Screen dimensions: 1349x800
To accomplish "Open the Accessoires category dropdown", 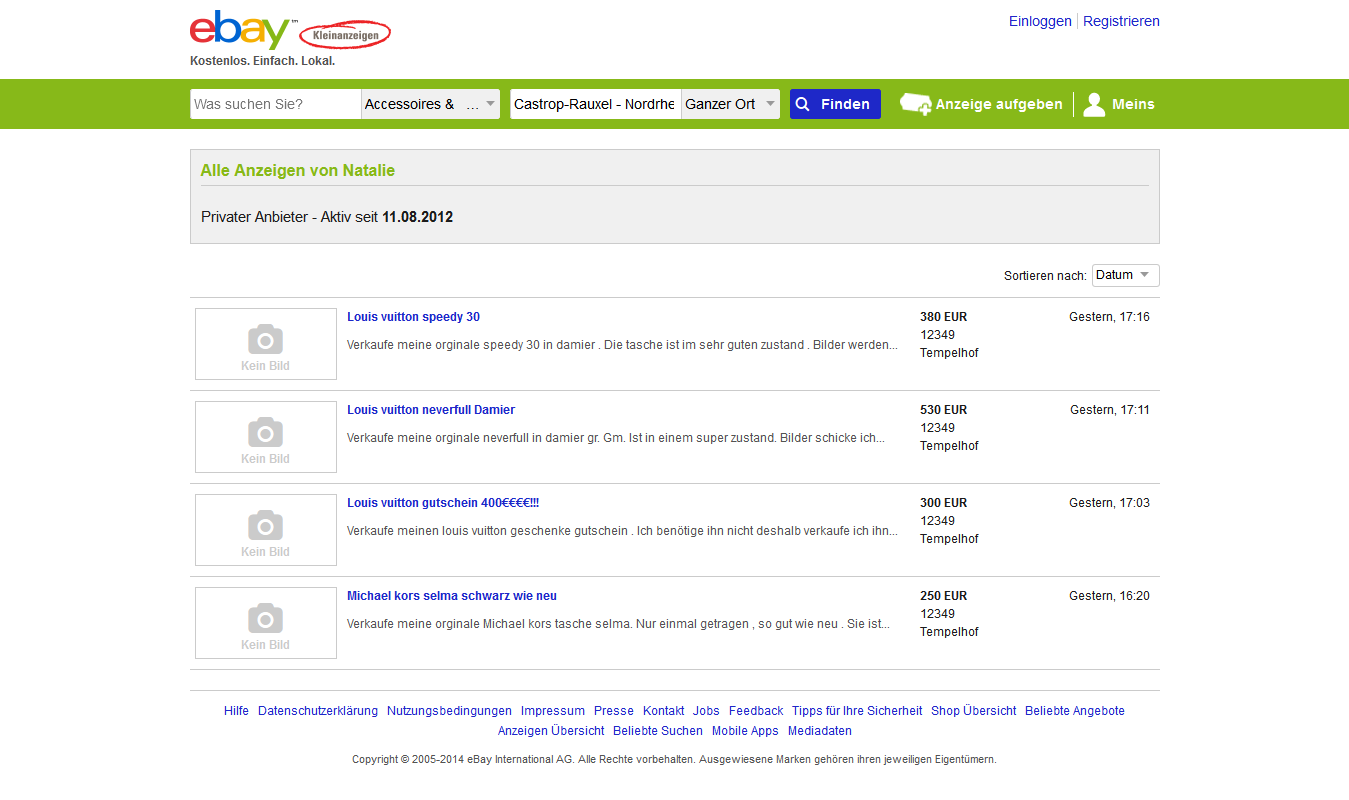I will tap(430, 104).
